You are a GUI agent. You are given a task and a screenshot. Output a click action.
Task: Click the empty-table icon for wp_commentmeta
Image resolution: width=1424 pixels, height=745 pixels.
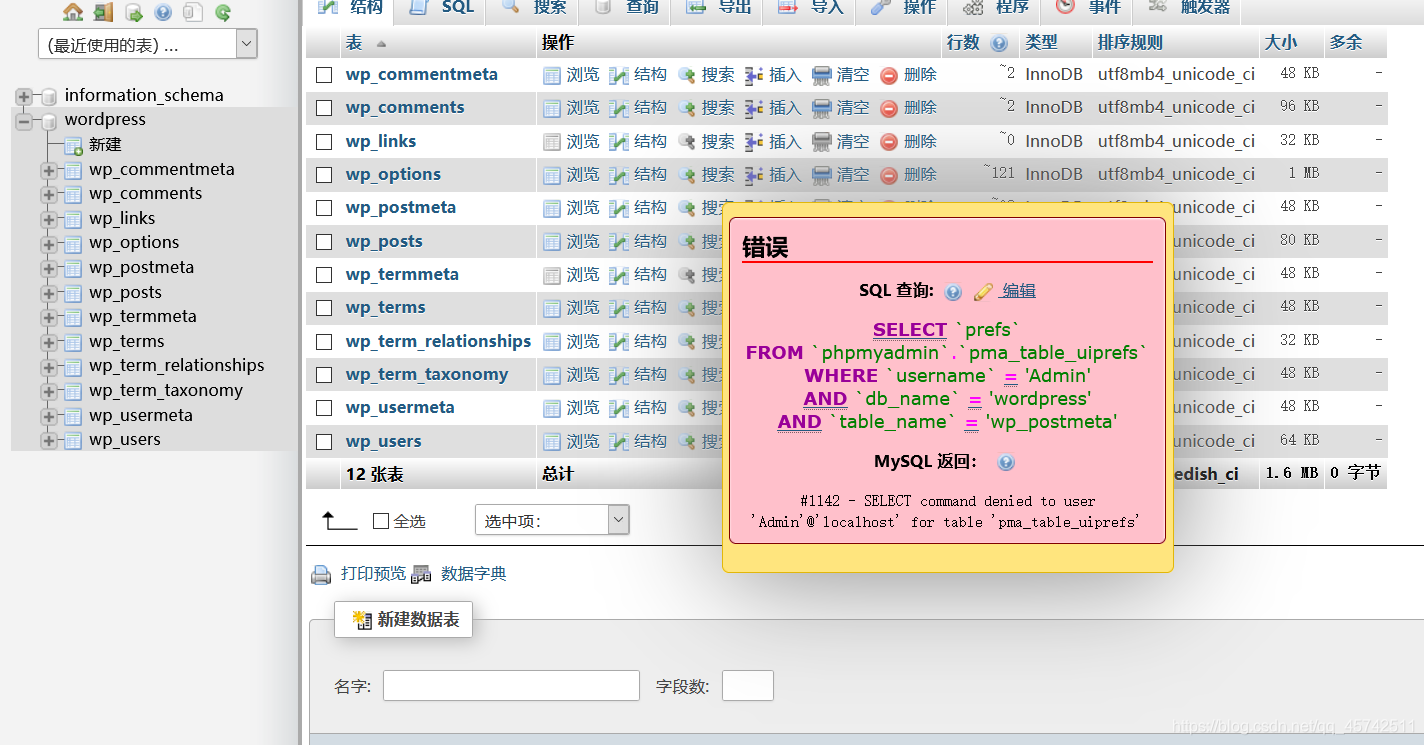coord(822,75)
